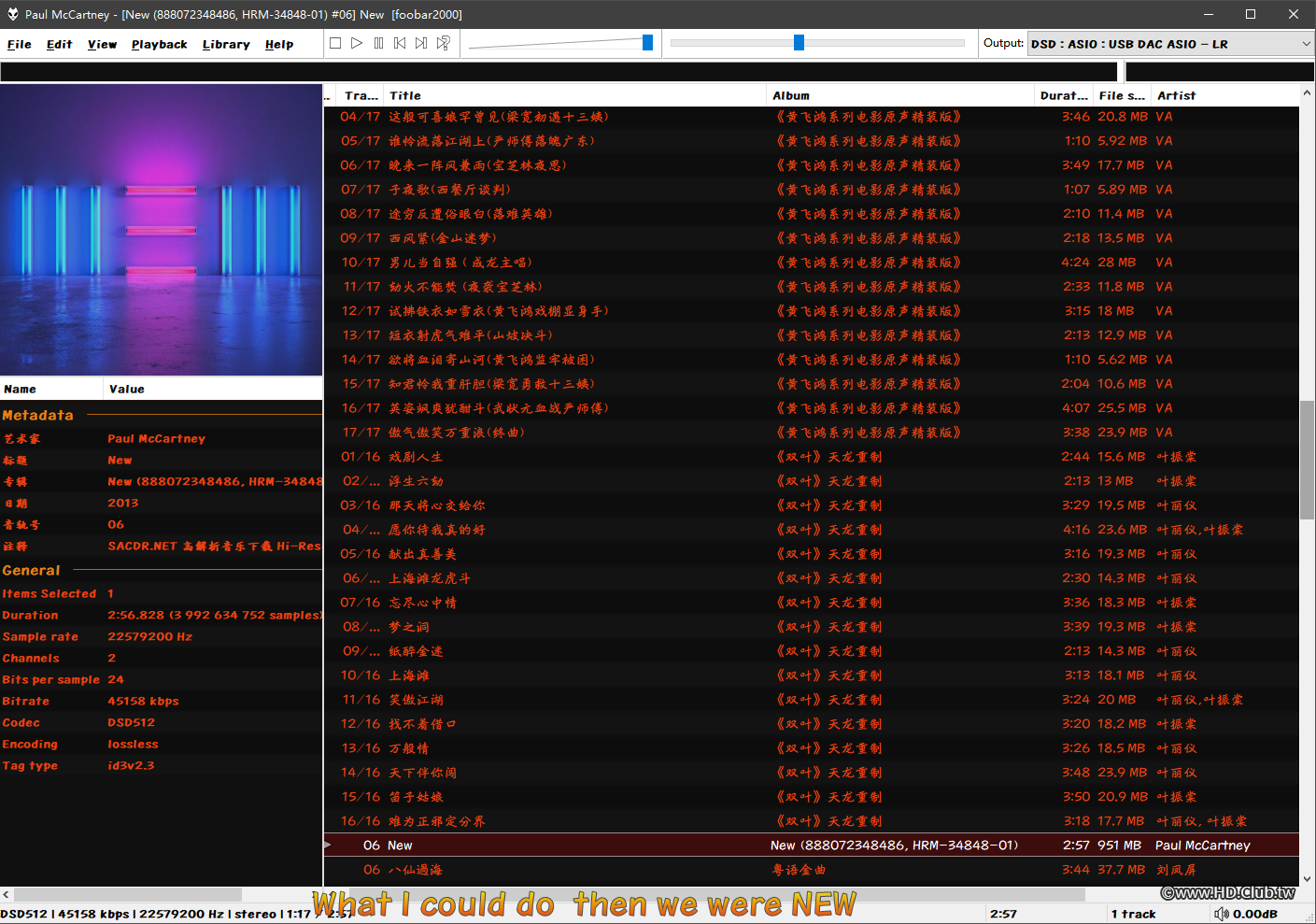Open the Playback menu
Image resolution: width=1316 pixels, height=924 pixels.
(160, 44)
